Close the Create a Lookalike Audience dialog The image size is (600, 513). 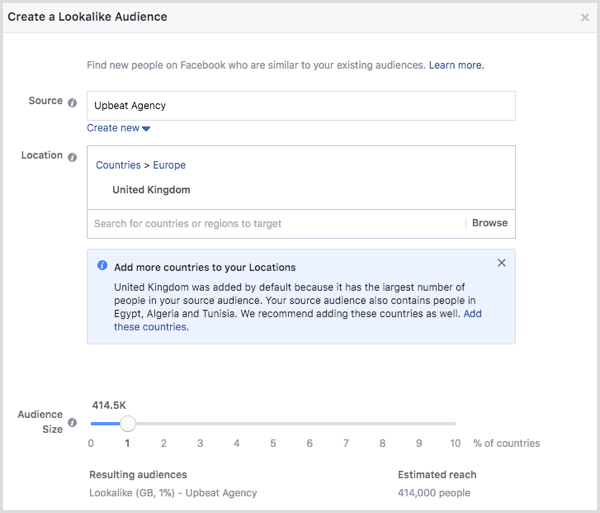tap(585, 17)
